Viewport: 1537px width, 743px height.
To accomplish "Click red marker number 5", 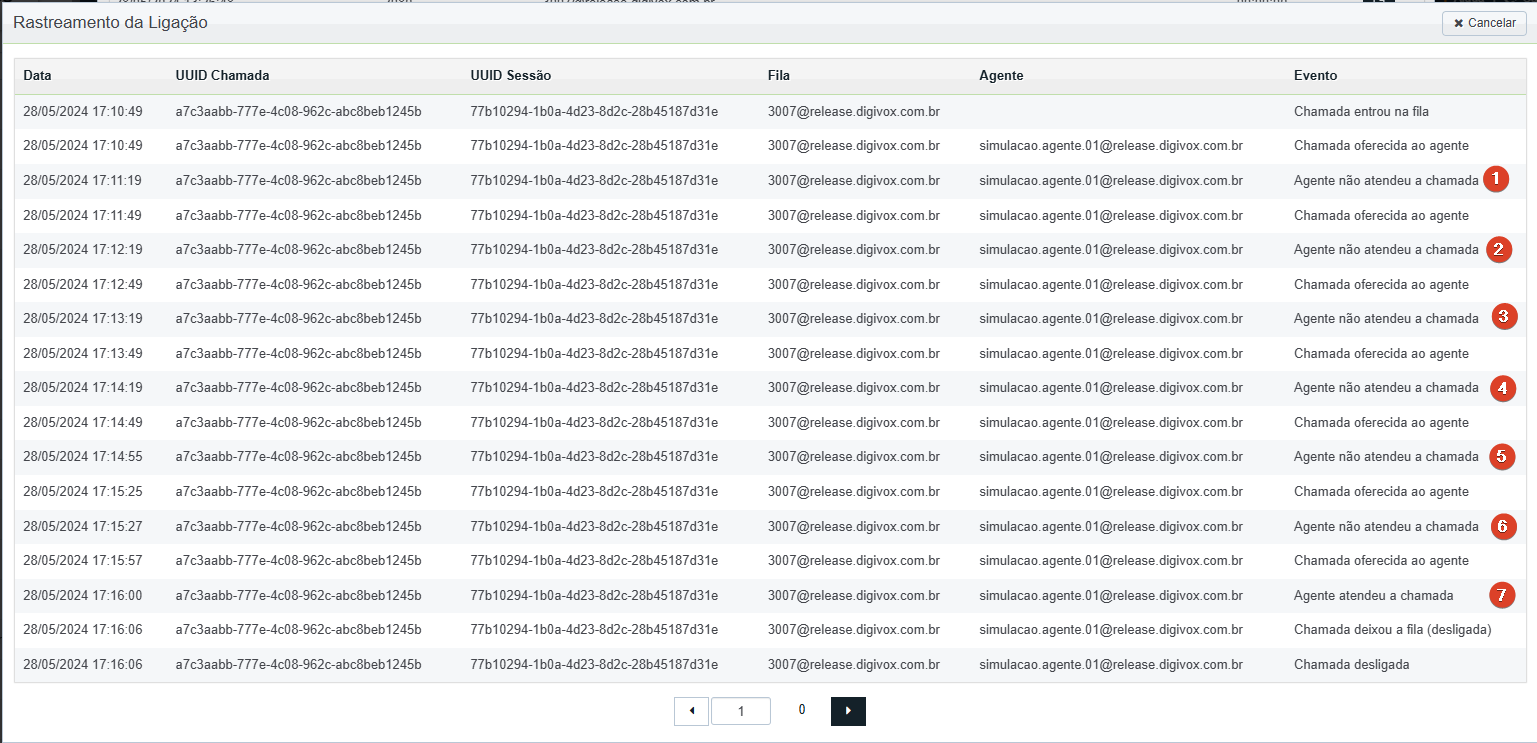I will point(1501,456).
